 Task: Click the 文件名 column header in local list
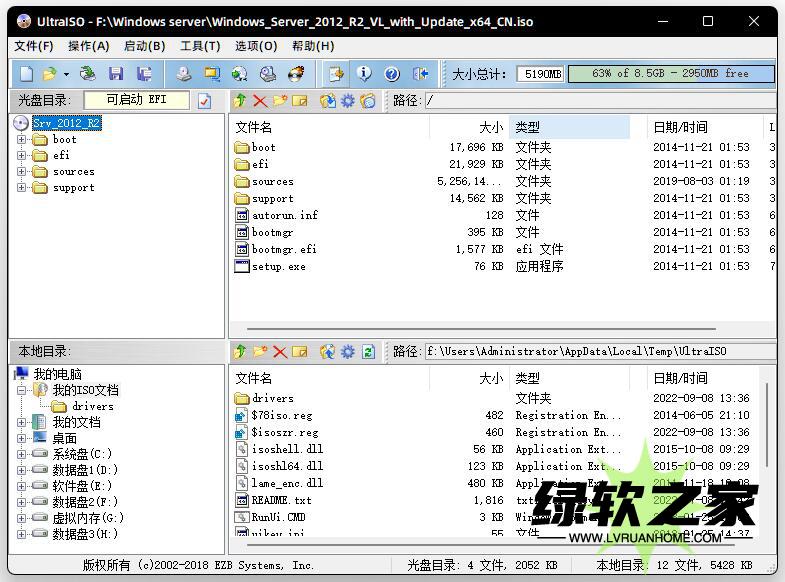click(x=254, y=378)
